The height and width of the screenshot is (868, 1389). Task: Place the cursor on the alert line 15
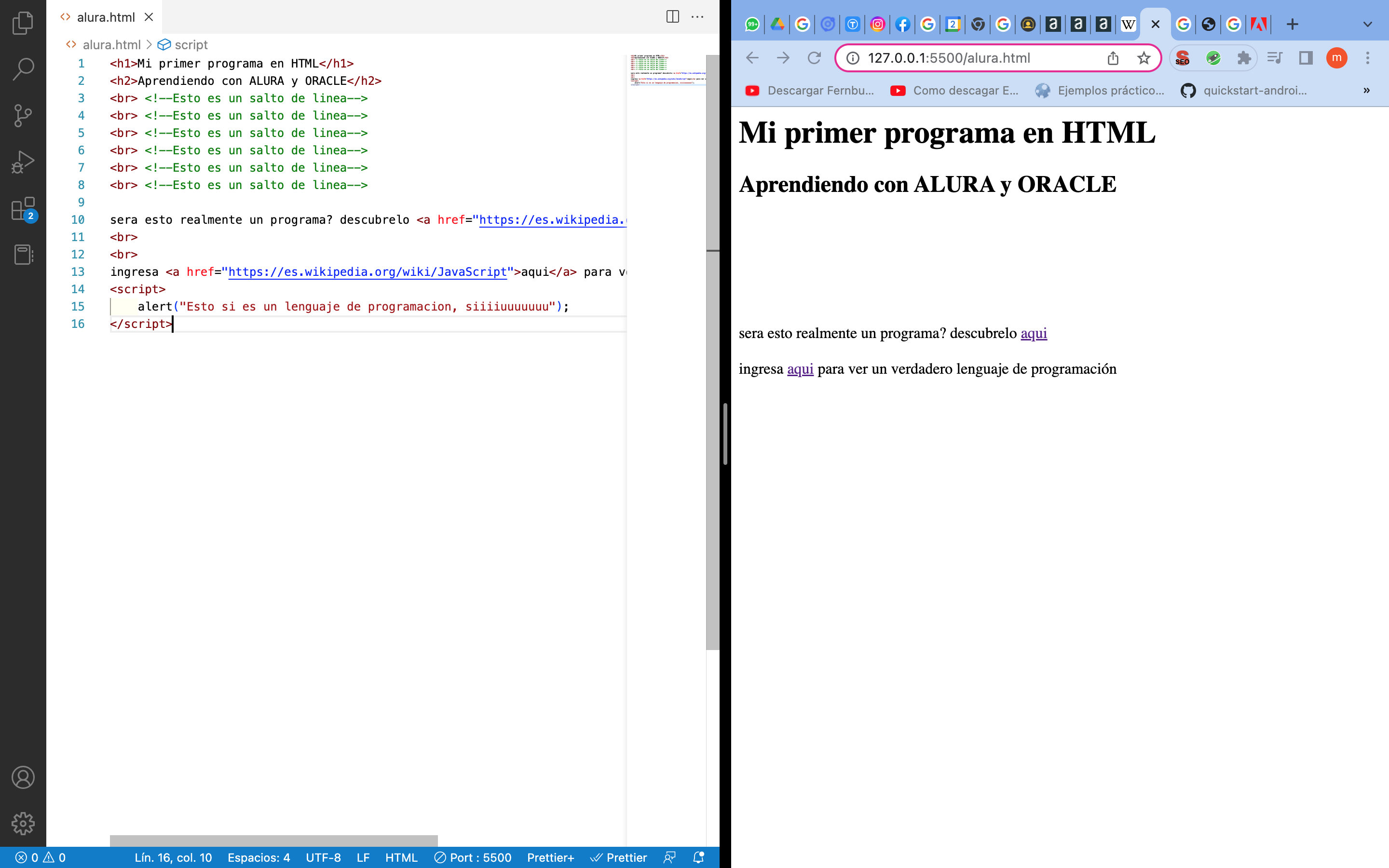click(353, 307)
